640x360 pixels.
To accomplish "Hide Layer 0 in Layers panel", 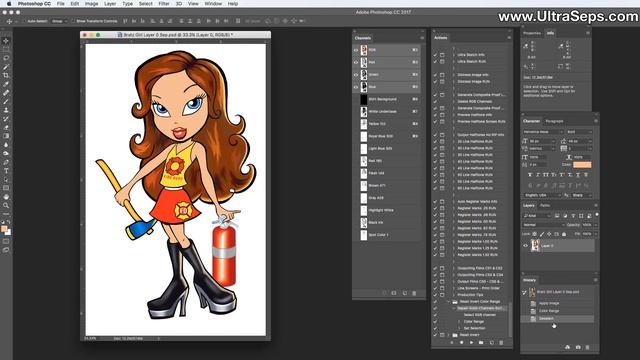I will click(526, 246).
